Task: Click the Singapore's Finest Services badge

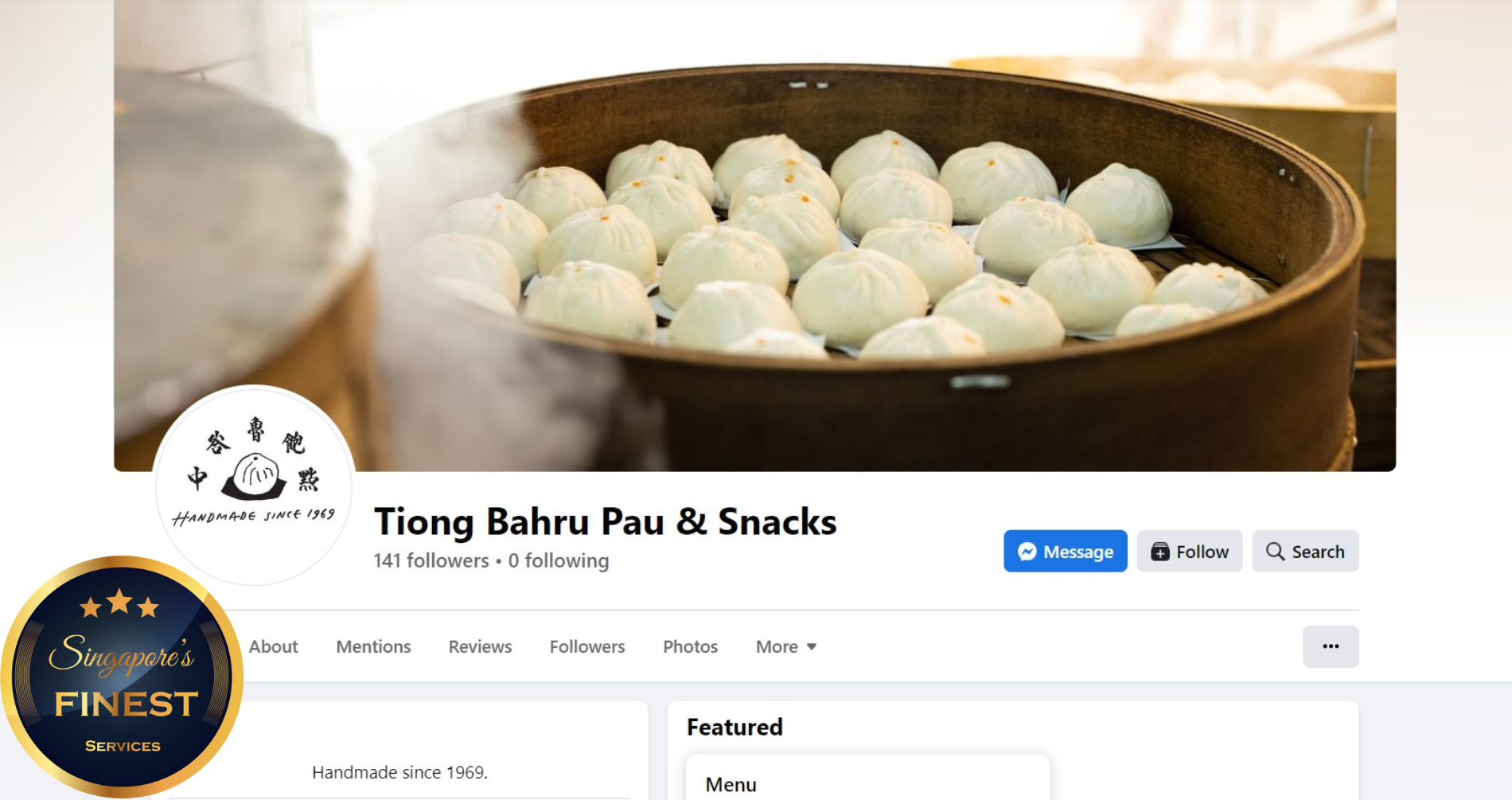Action: click(122, 677)
